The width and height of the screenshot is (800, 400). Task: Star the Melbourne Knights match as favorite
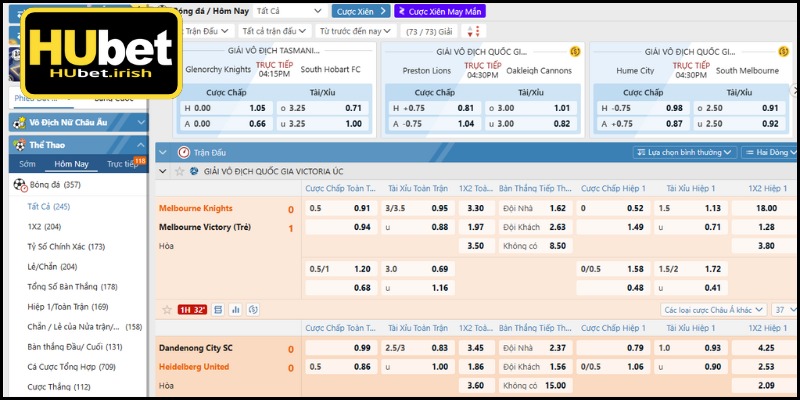coord(167,310)
